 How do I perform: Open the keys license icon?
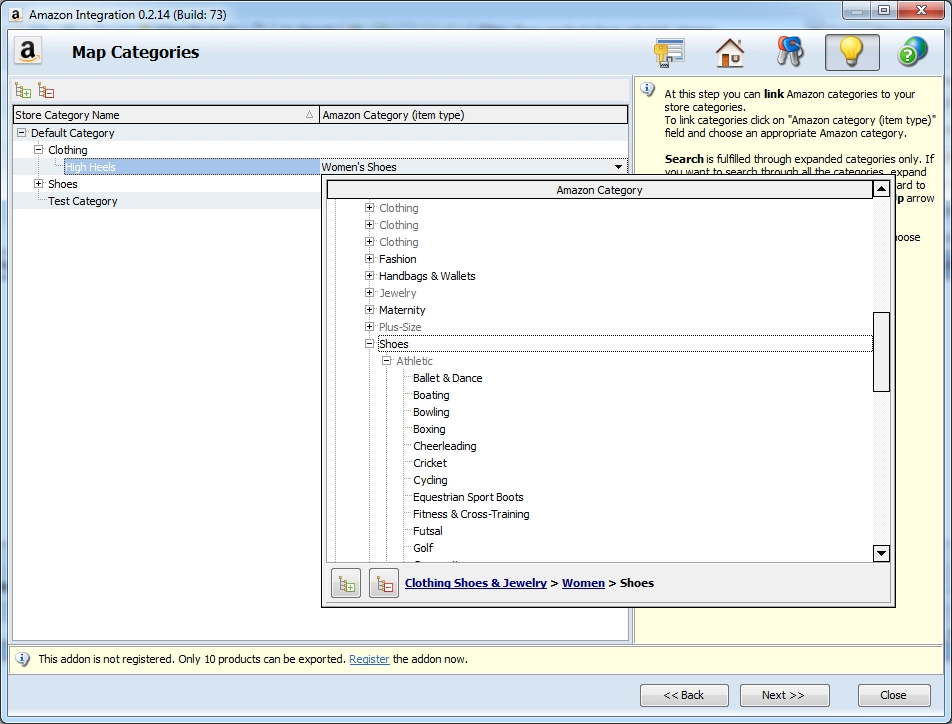(790, 52)
